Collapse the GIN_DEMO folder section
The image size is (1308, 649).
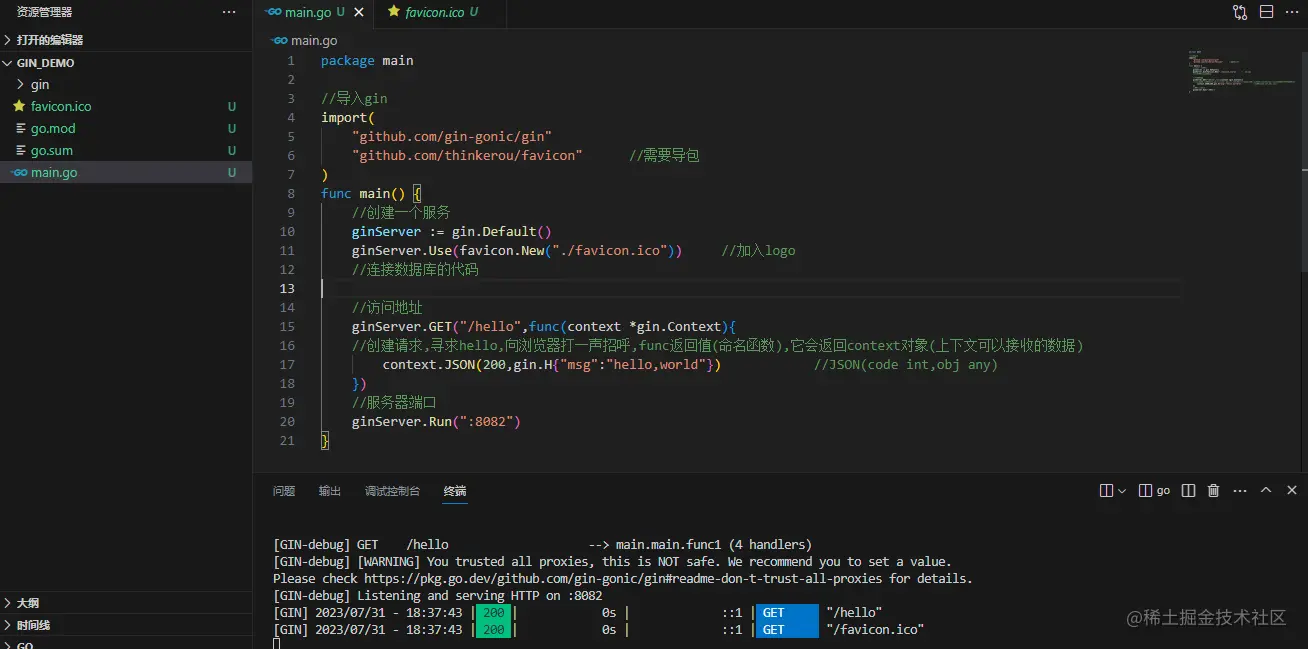(126, 62)
